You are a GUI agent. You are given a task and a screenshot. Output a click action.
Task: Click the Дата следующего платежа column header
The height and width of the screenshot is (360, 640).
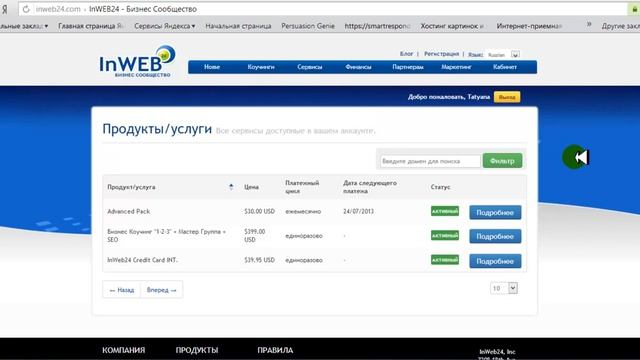pyautogui.click(x=370, y=187)
